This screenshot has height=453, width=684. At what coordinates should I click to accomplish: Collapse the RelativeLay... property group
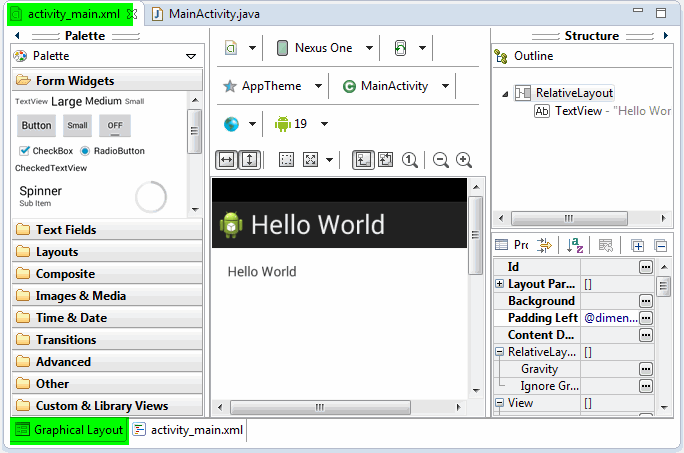tap(499, 352)
